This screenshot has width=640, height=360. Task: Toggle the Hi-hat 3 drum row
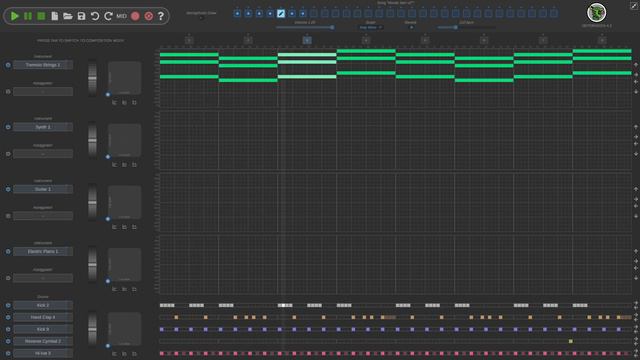point(8,353)
